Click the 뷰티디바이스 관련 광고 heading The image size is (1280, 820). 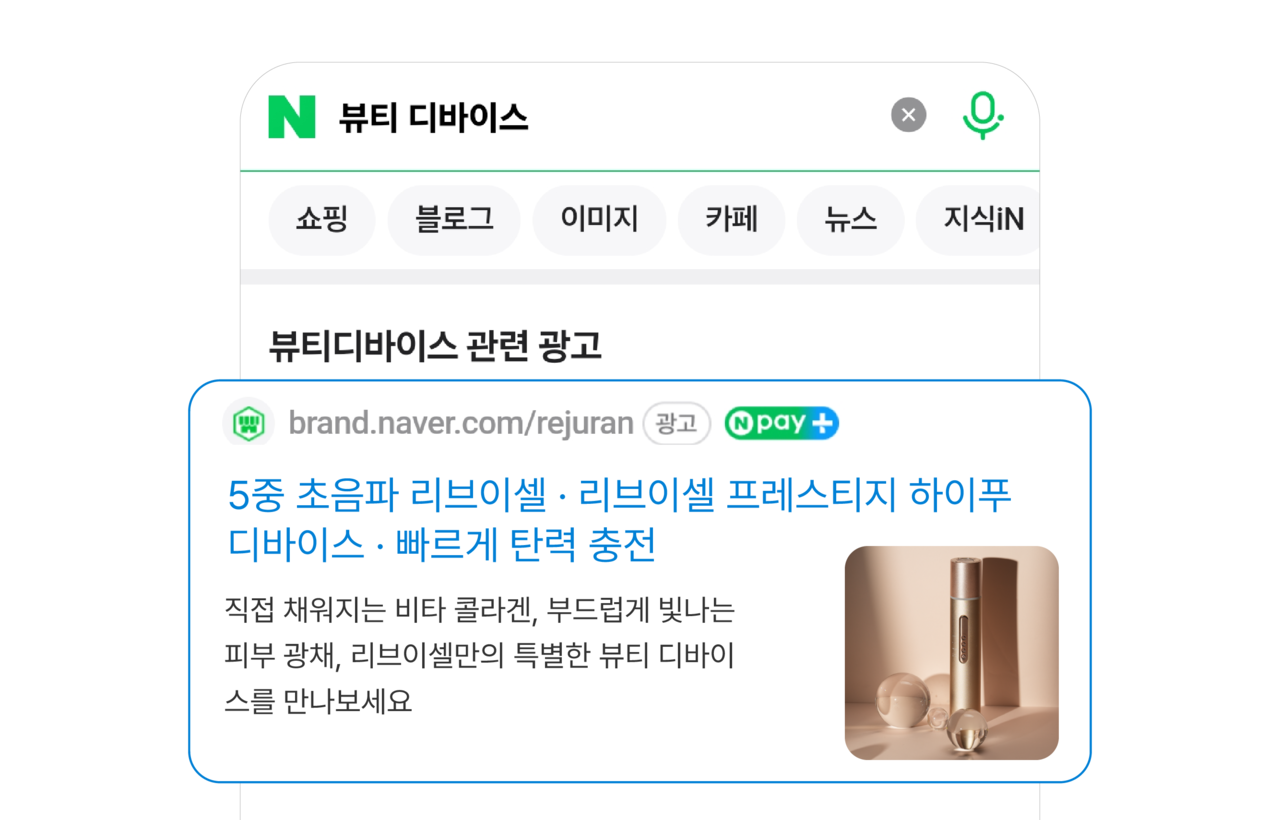coord(435,346)
